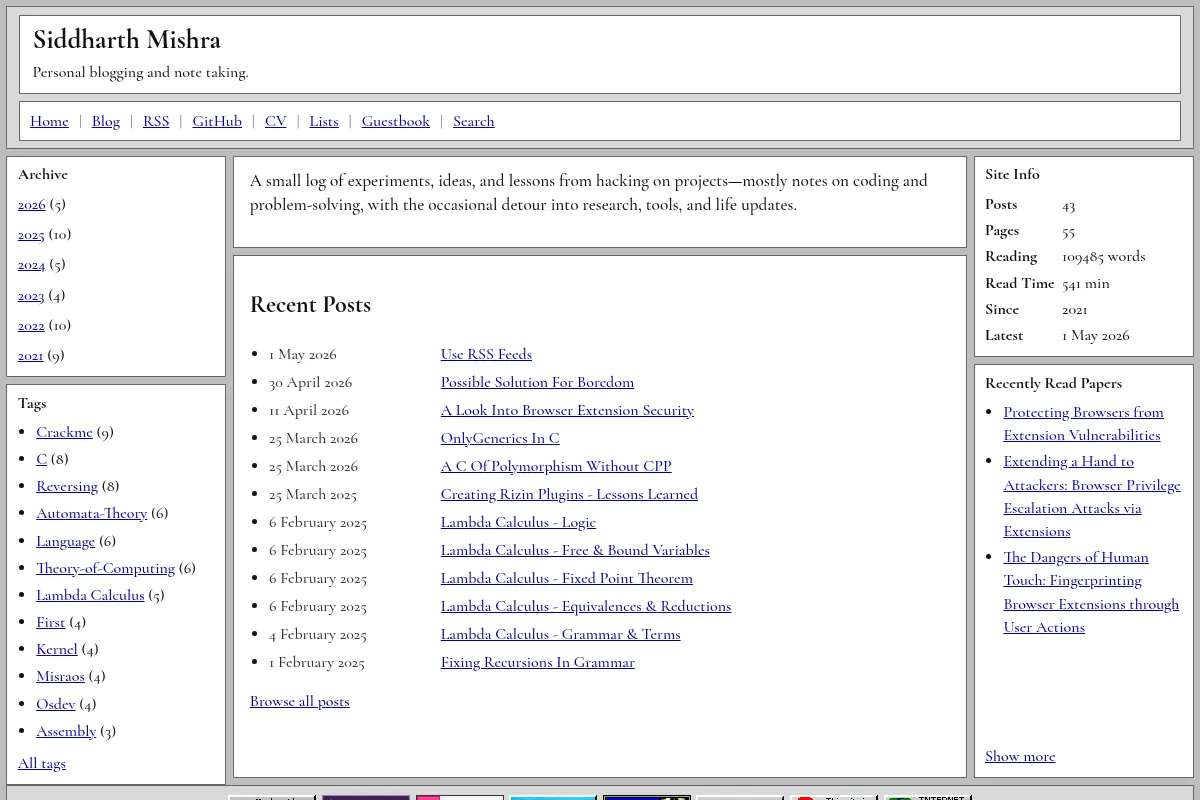Open post OnlyGenerics In C
The width and height of the screenshot is (1200, 800).
point(500,438)
